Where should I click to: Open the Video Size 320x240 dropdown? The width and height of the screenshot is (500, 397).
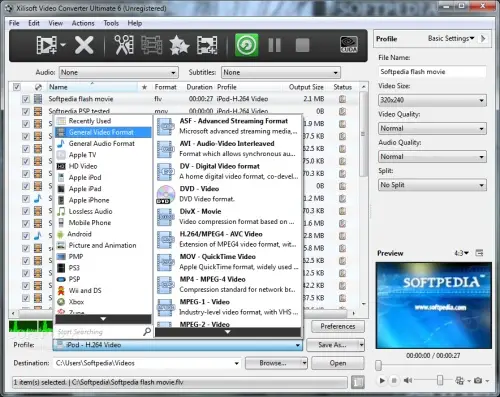coord(432,100)
